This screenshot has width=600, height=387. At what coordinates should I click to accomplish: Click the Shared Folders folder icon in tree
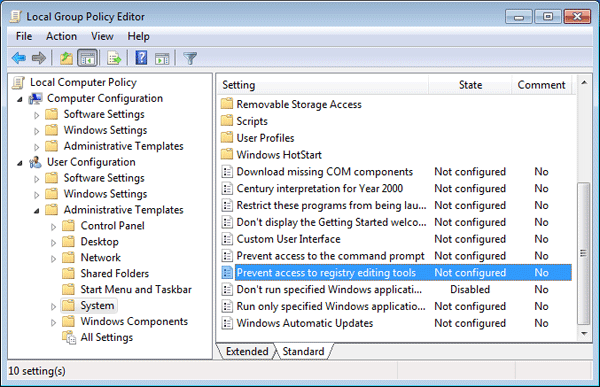pos(68,273)
